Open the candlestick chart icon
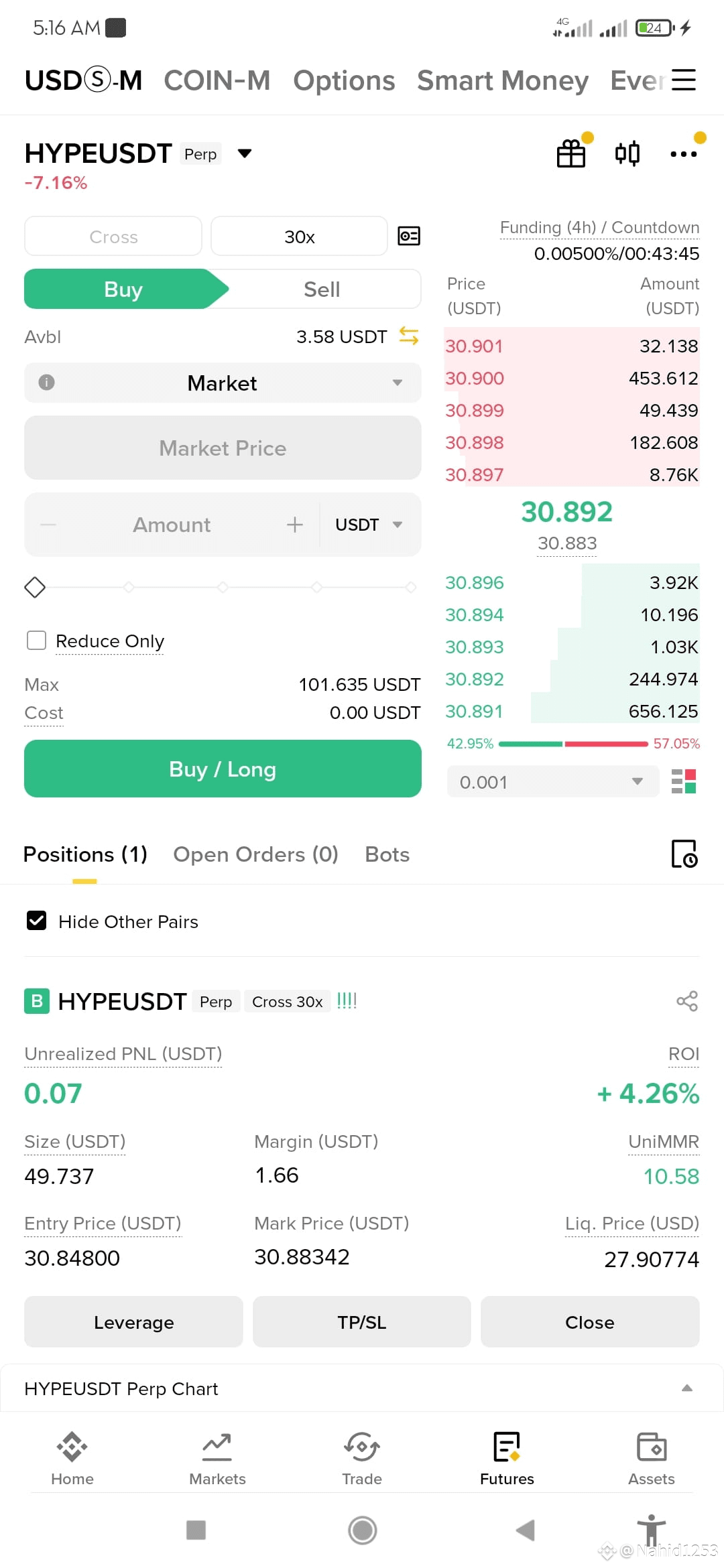This screenshot has width=724, height=1568. [627, 153]
